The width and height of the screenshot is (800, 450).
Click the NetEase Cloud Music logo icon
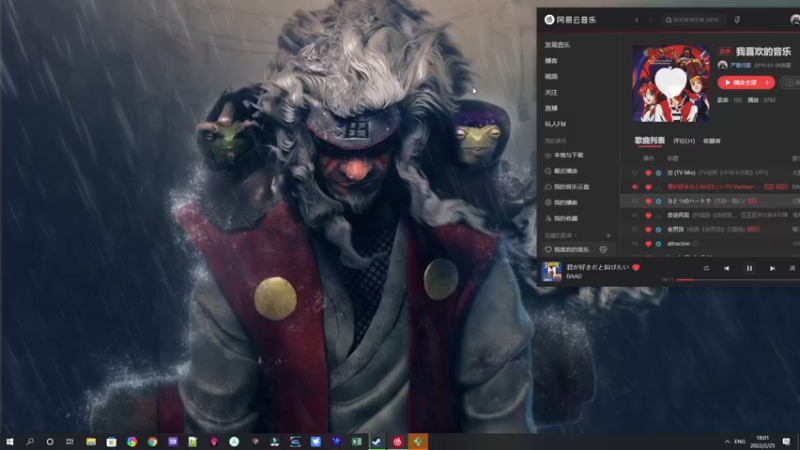click(549, 19)
